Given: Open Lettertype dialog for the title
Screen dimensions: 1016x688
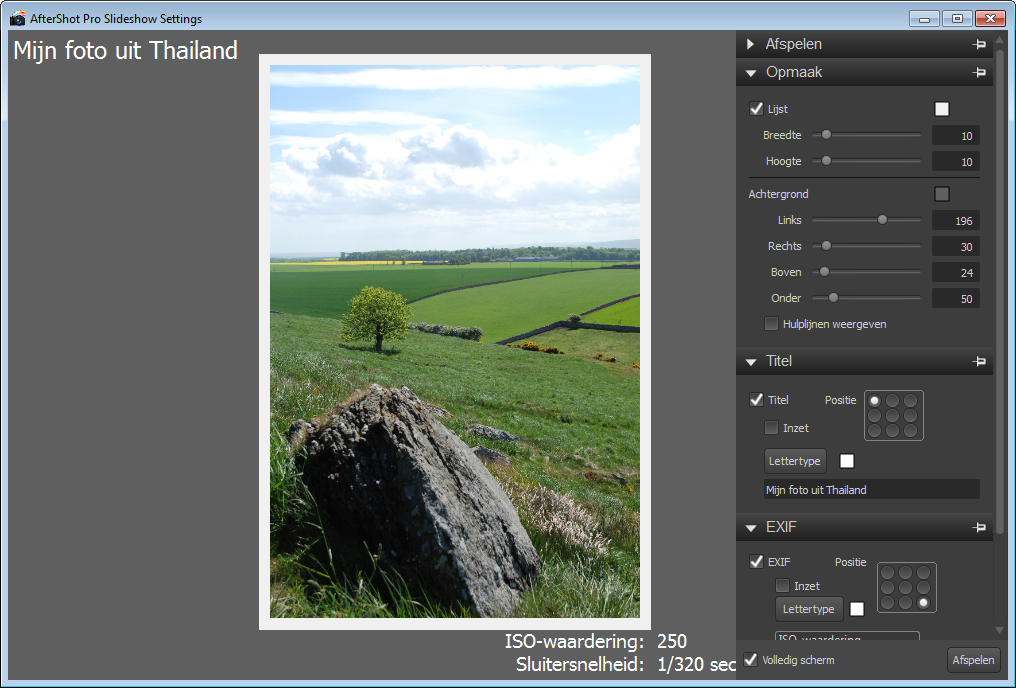Looking at the screenshot, I should tap(795, 461).
